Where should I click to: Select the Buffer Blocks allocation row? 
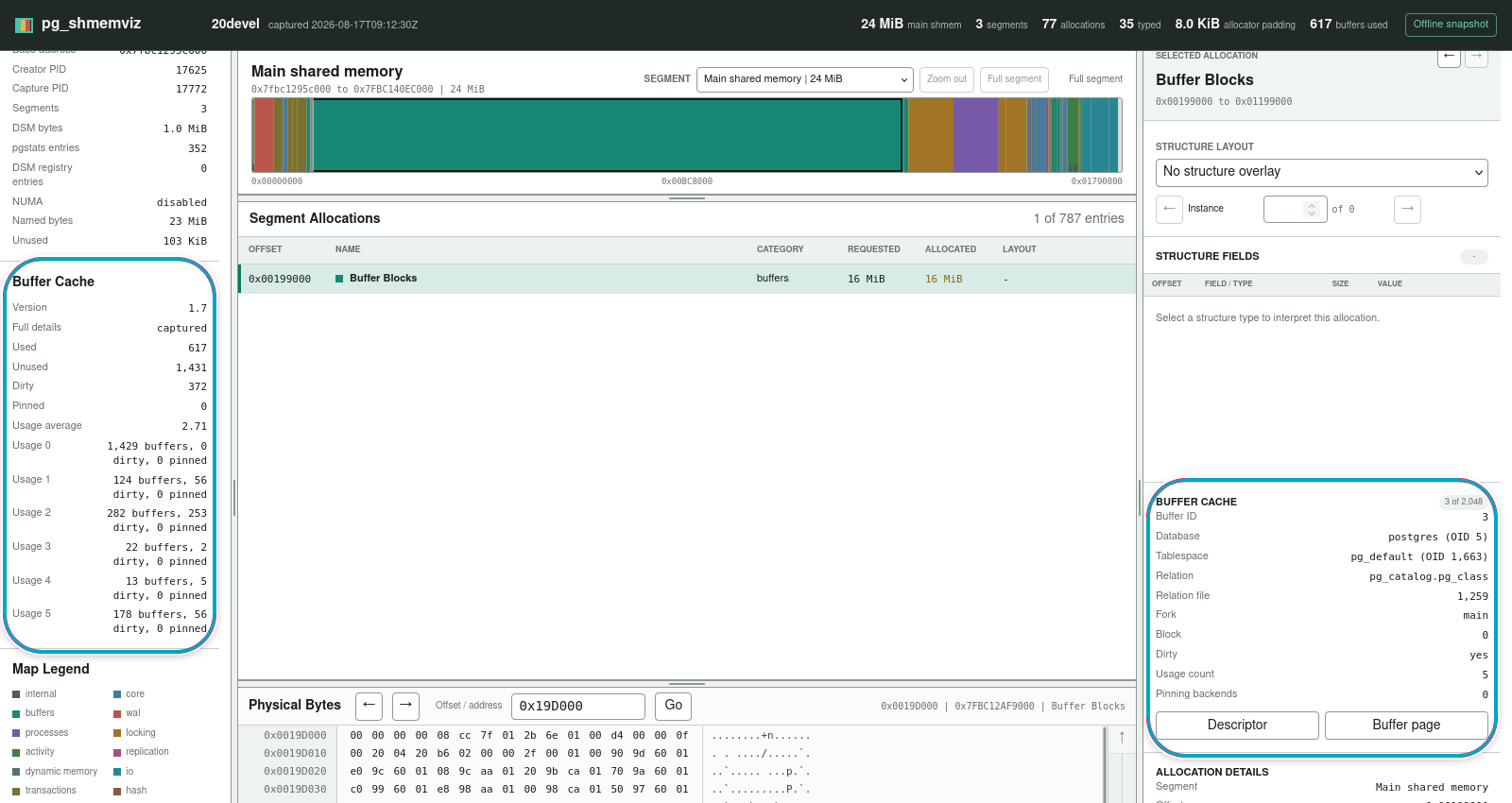point(687,279)
